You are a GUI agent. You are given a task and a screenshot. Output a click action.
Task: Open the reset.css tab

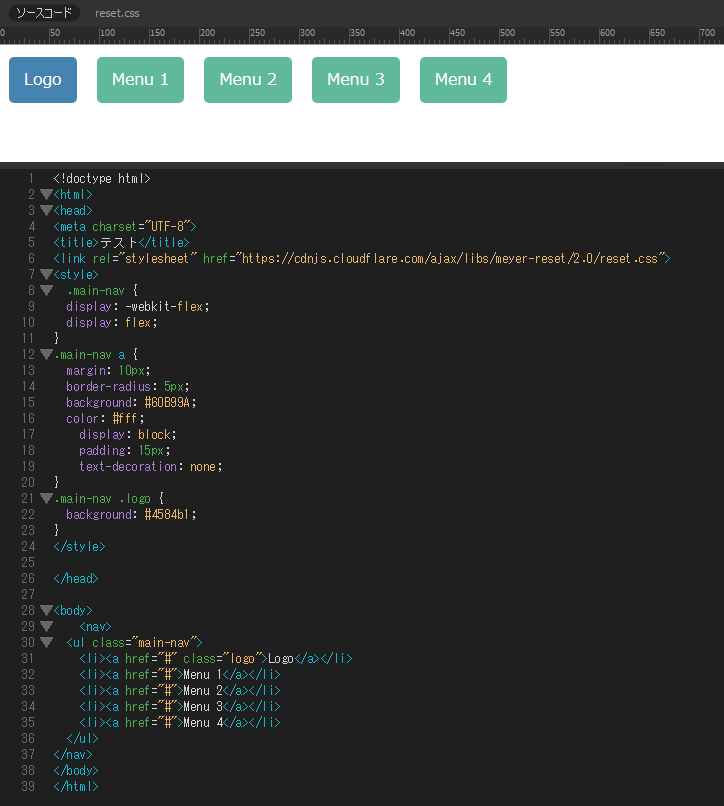point(117,13)
